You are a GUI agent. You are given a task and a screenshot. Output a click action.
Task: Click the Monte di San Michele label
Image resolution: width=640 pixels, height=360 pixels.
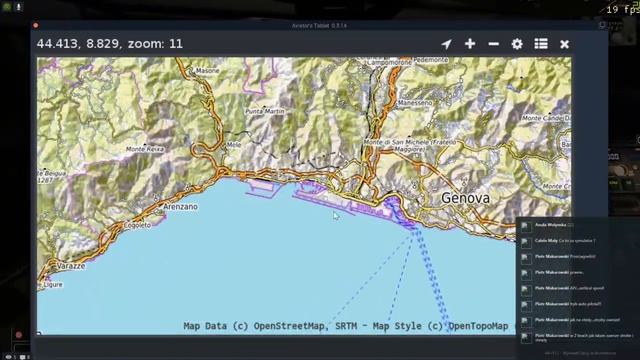pyautogui.click(x=409, y=146)
